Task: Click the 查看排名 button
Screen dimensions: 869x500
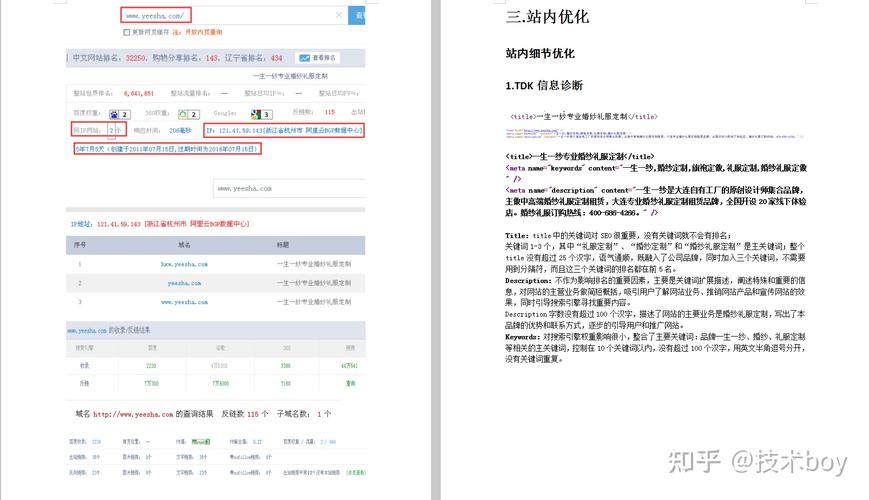Action: coord(318,58)
